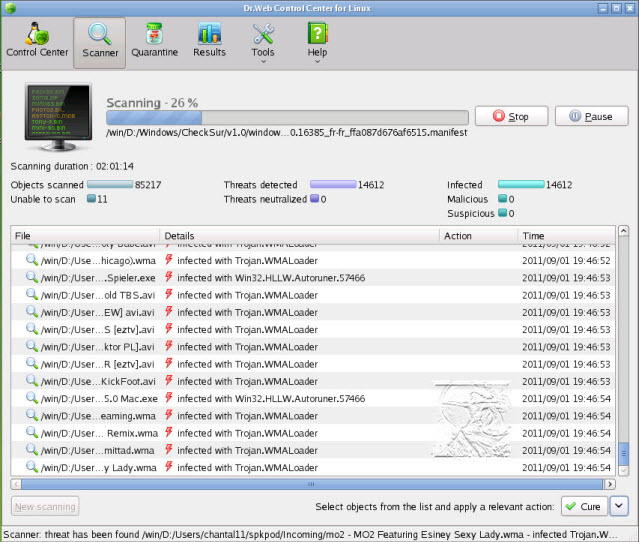Open the Cure action dropdown arrow
This screenshot has width=639, height=542.
(619, 506)
